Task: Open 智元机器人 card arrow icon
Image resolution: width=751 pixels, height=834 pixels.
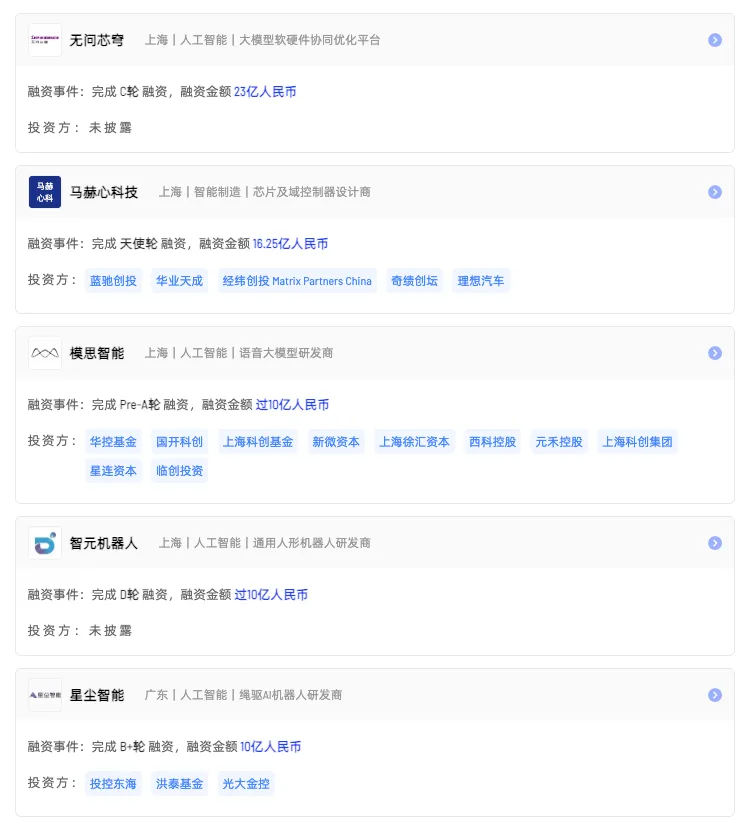Action: [715, 543]
